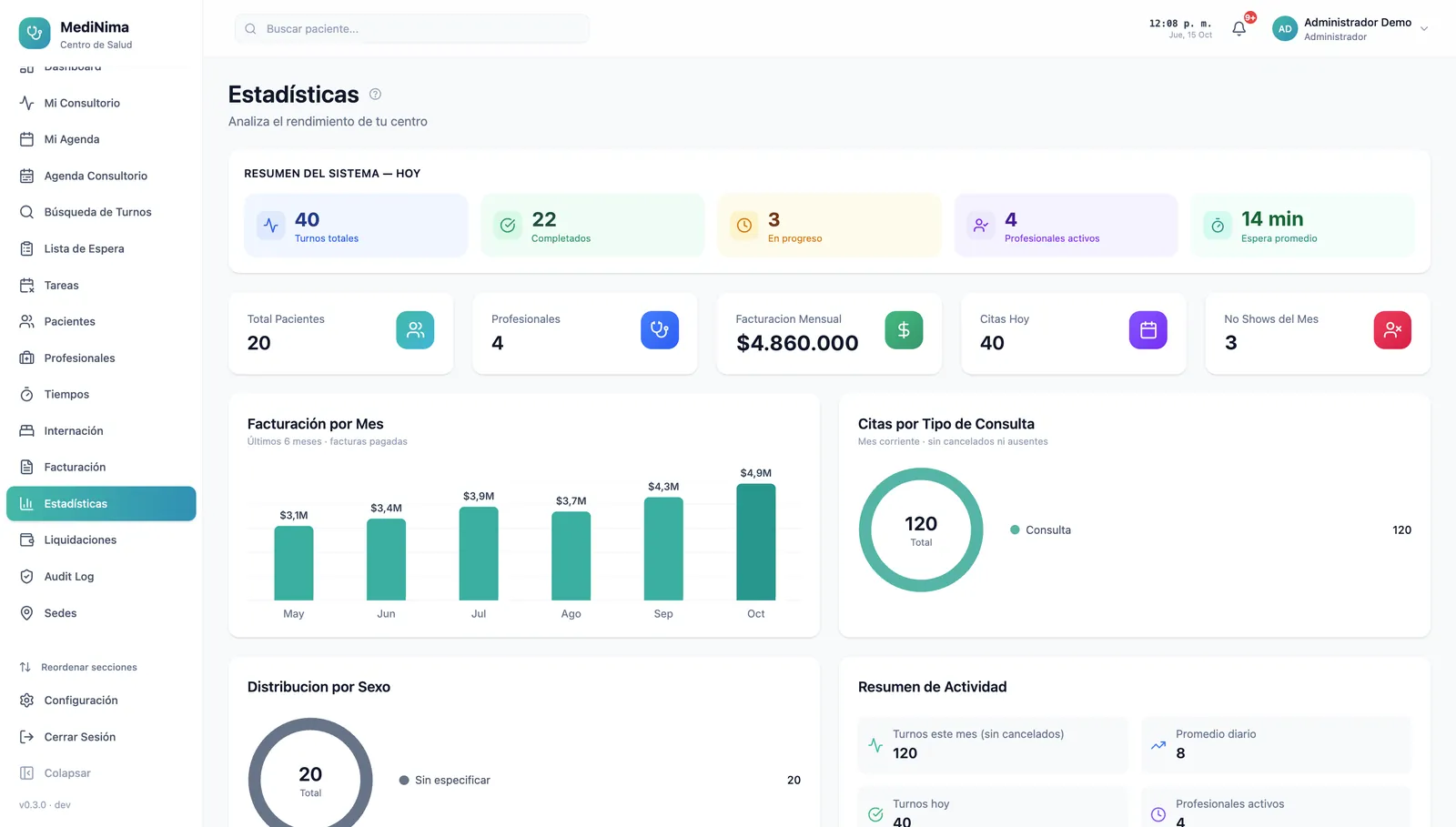The image size is (1456, 827).
Task: Click the help icon beside Estadísticas
Action: 375,95
